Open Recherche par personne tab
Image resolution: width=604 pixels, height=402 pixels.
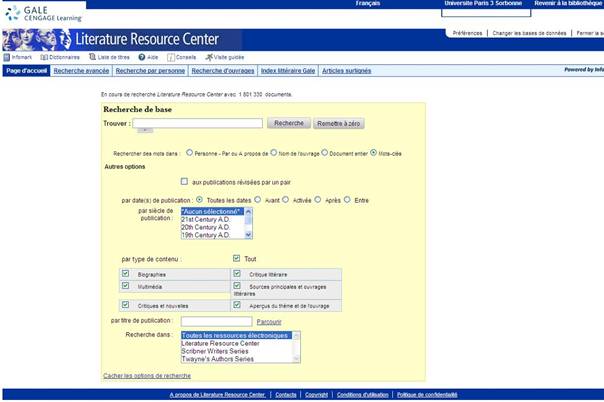point(150,71)
